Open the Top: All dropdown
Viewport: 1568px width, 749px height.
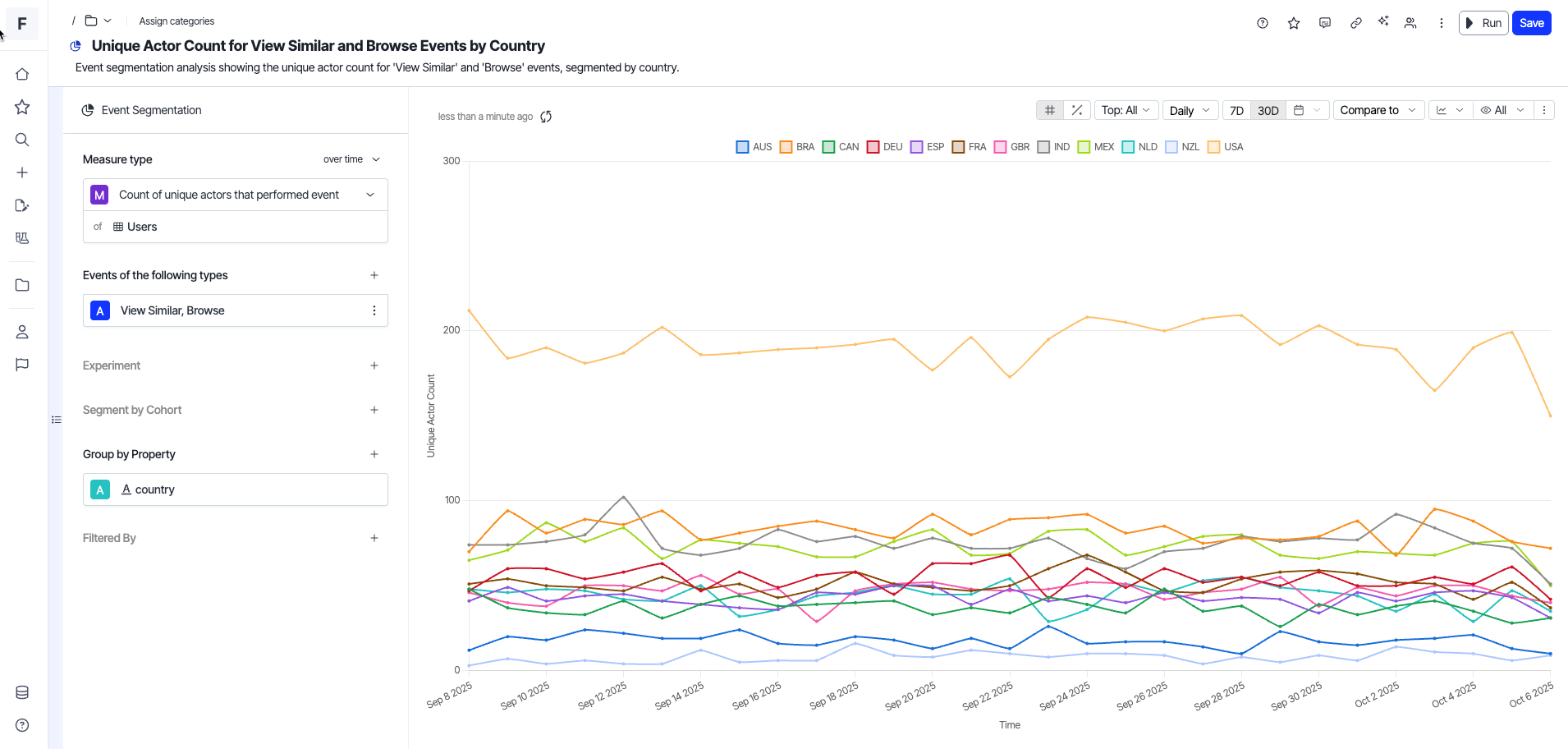coord(1126,110)
